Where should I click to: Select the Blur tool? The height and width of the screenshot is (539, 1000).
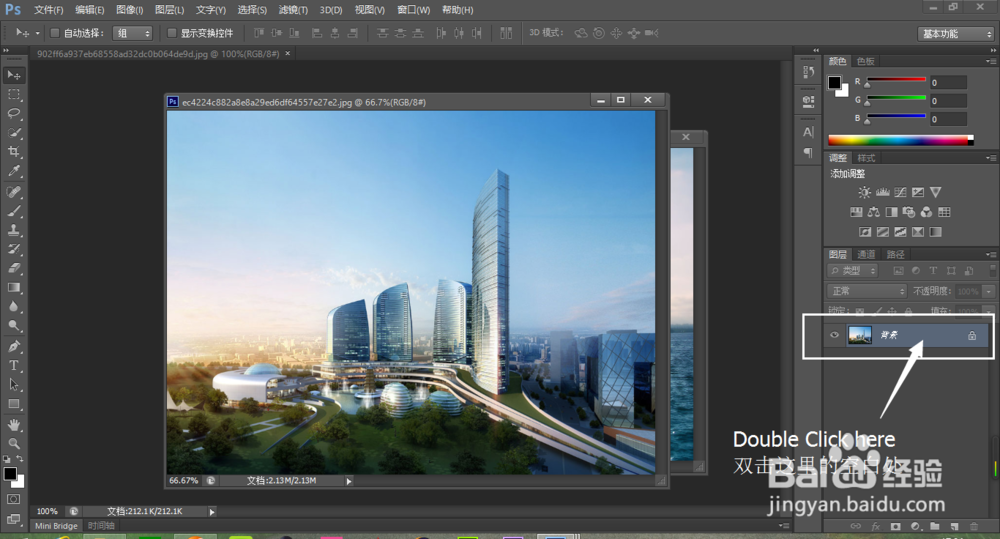pos(13,307)
